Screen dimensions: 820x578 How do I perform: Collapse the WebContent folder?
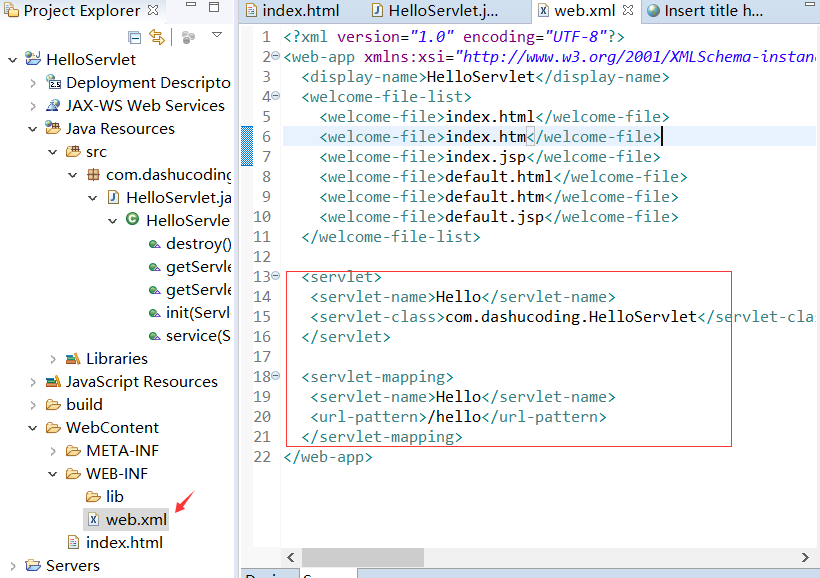(33, 428)
